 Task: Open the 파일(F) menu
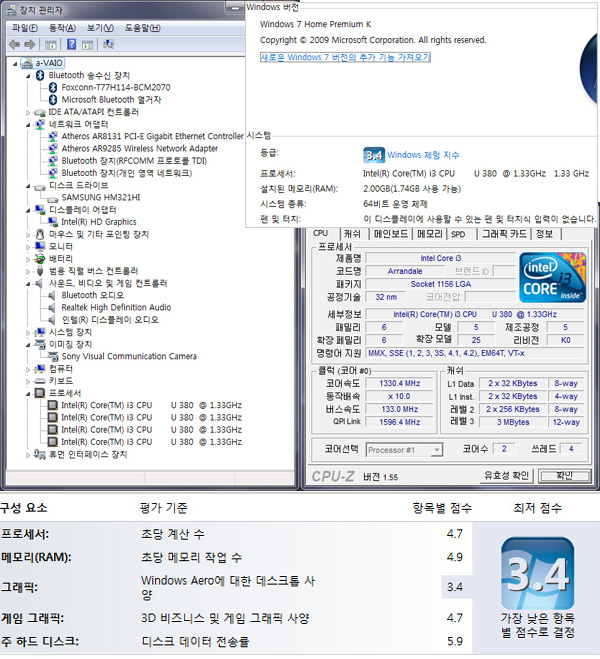(25, 28)
